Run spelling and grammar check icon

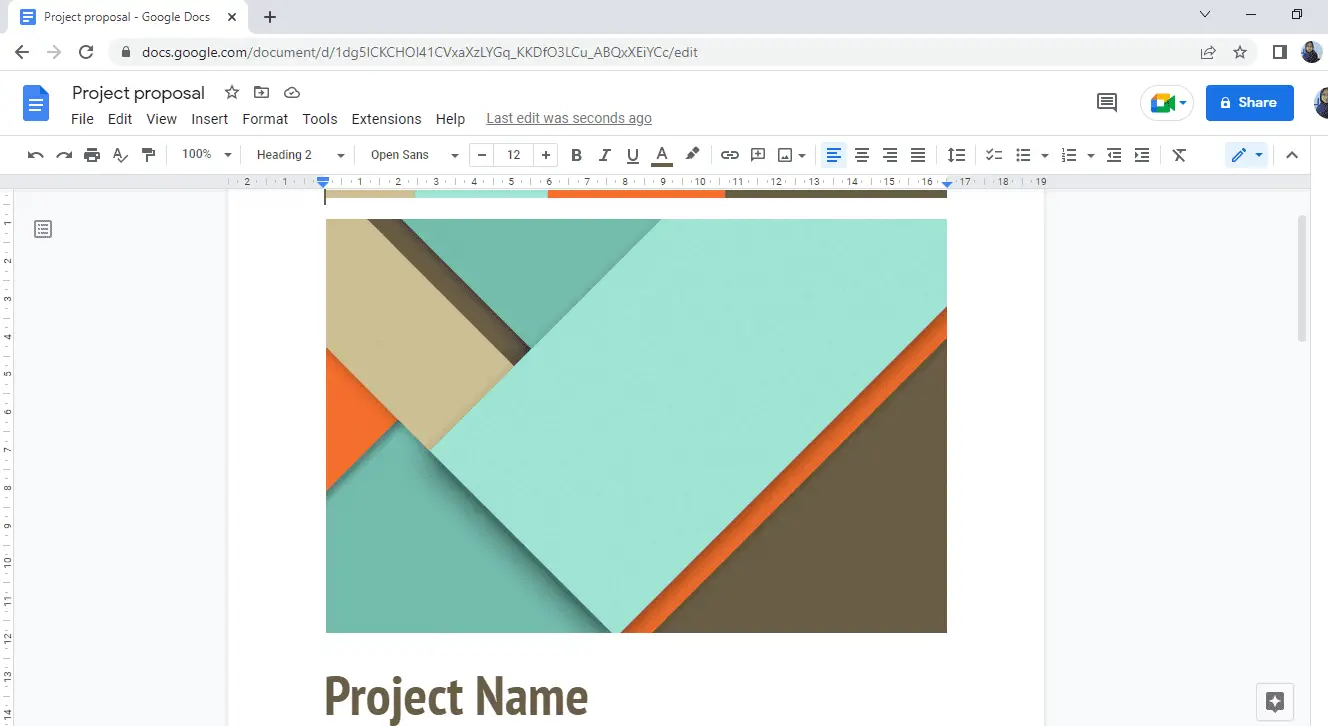(x=119, y=155)
